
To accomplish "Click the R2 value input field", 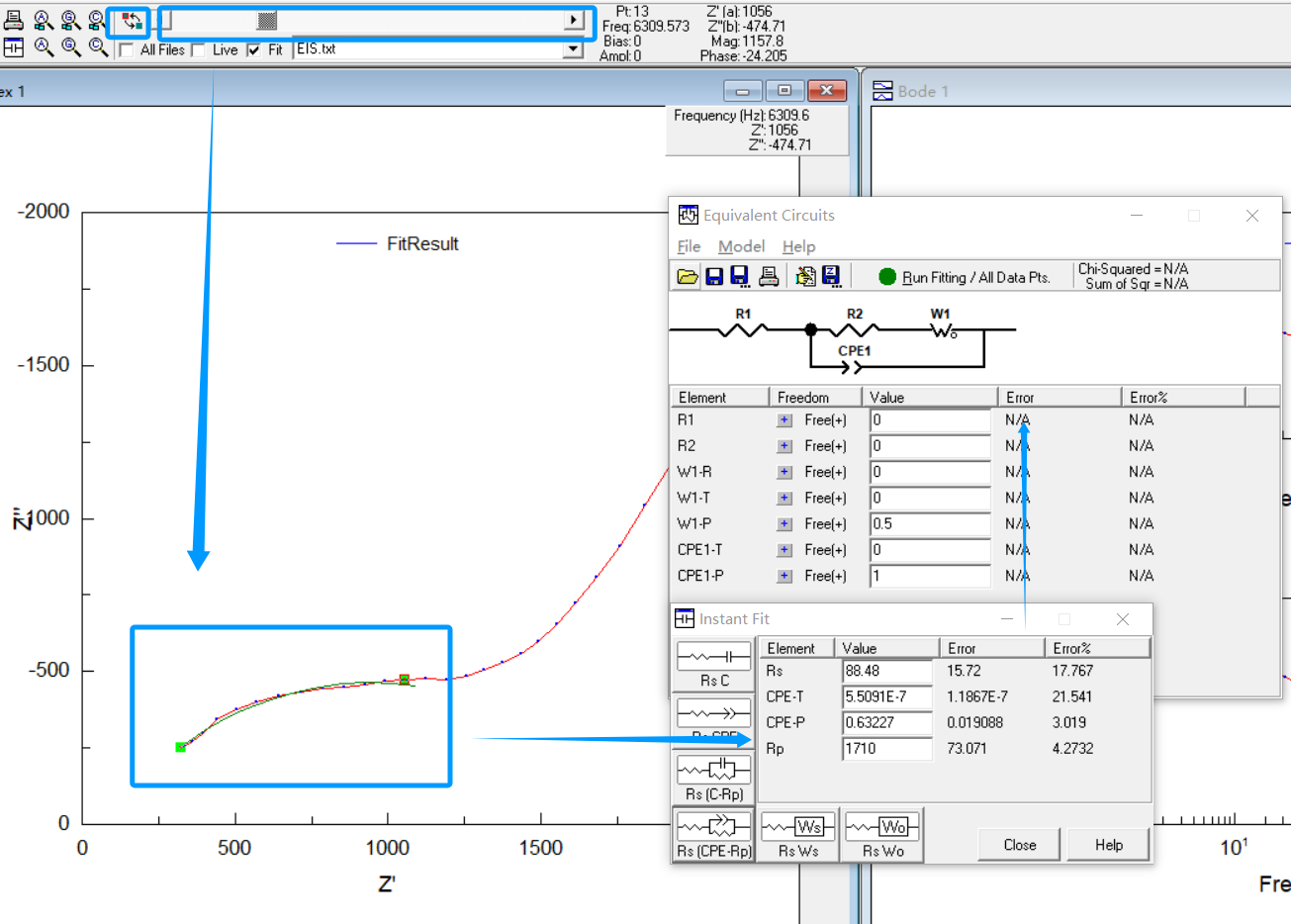I will click(930, 446).
